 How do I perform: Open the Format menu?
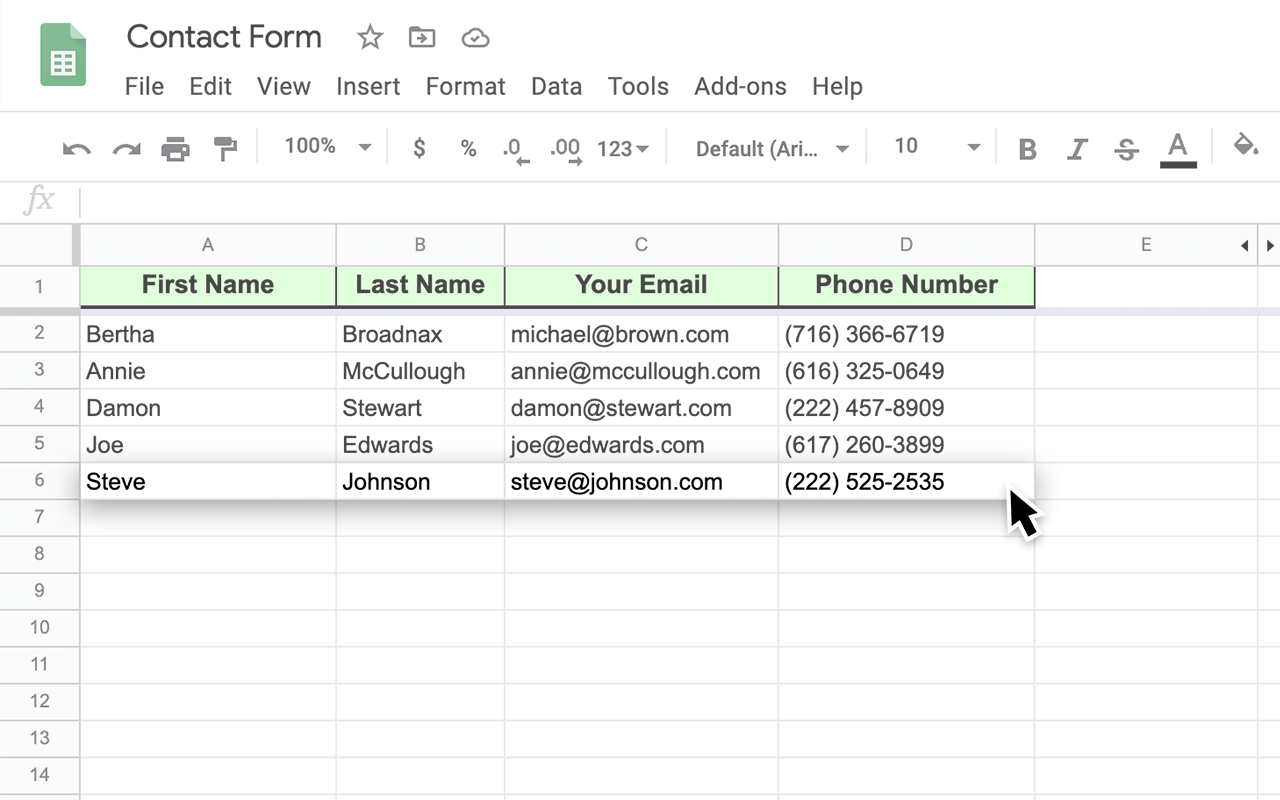pyautogui.click(x=465, y=86)
